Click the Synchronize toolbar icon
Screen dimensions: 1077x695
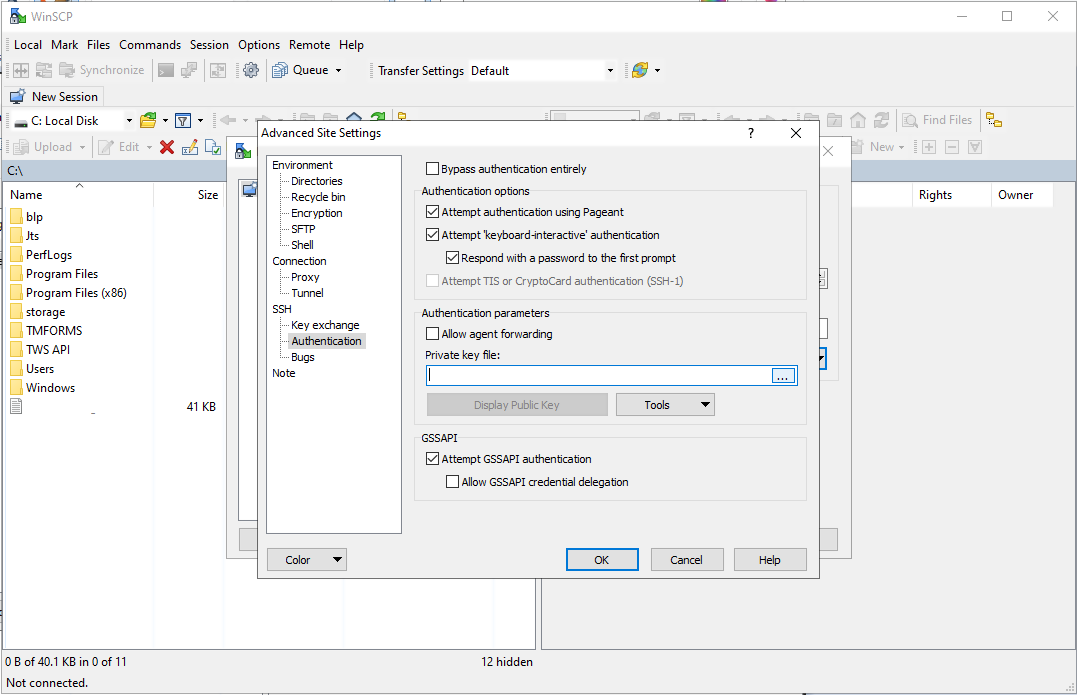pos(67,70)
